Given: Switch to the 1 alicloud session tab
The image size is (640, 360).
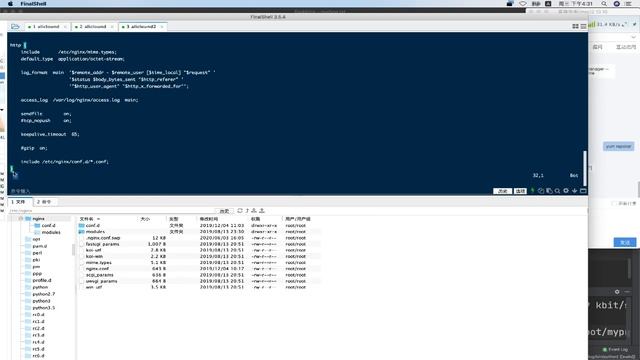Looking at the screenshot, I should (46, 27).
